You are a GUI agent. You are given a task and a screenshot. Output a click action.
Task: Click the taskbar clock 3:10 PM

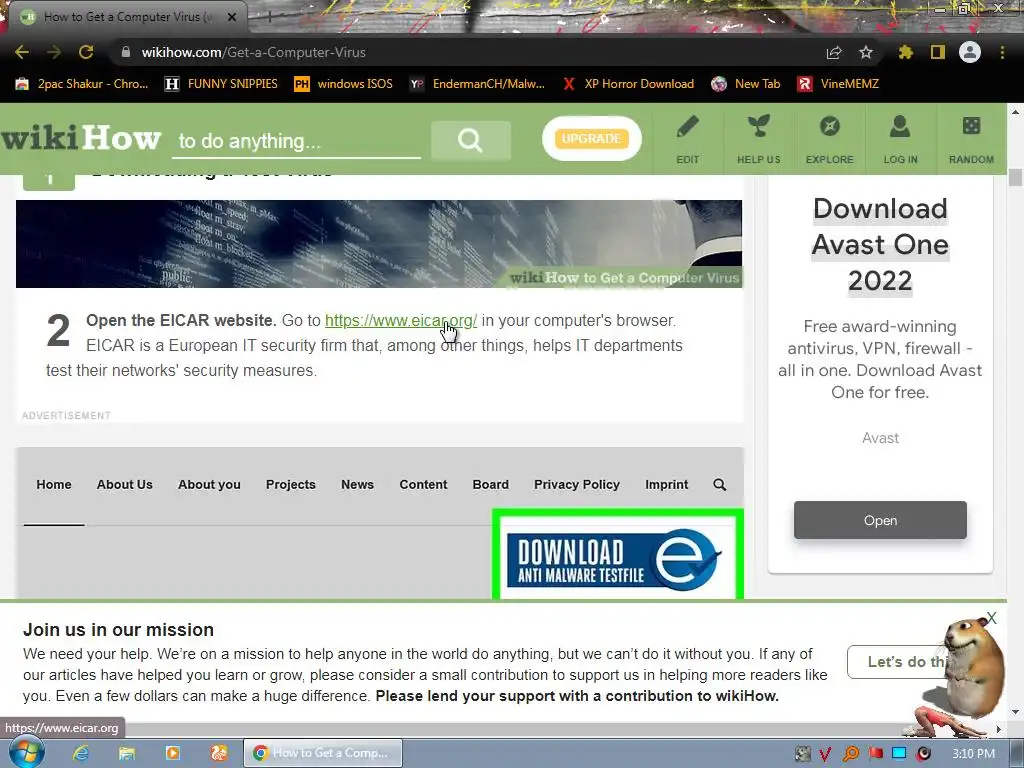point(974,754)
